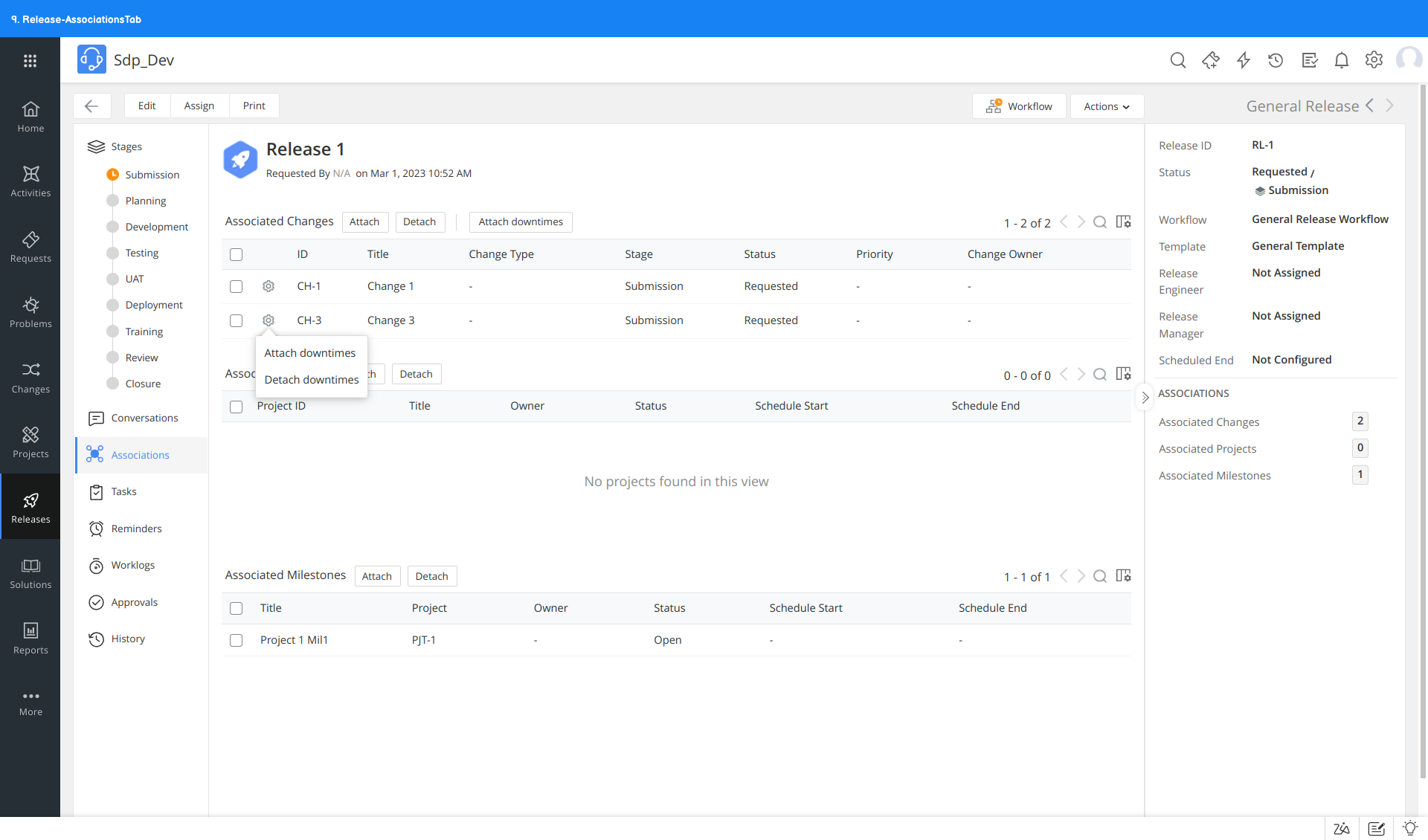Open the lightbulb tips icon in footer
Screen dimensions: 1428x840
tap(1409, 828)
